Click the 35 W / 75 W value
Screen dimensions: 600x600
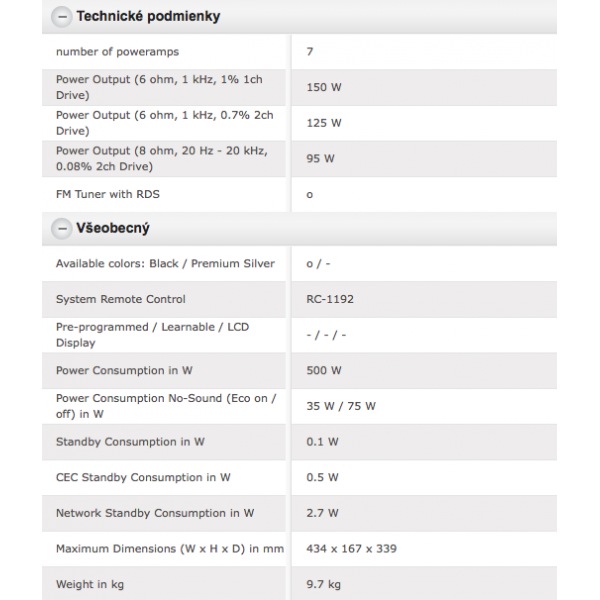point(341,406)
